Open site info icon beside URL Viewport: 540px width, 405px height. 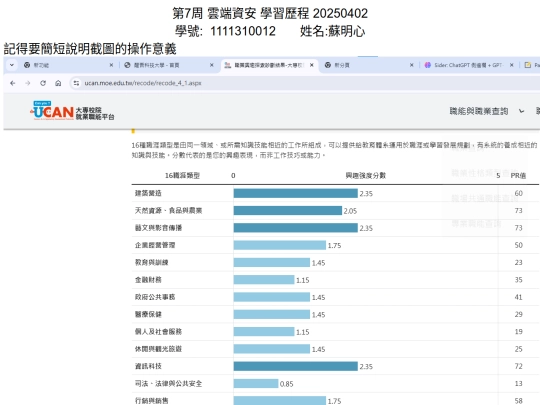(76, 83)
